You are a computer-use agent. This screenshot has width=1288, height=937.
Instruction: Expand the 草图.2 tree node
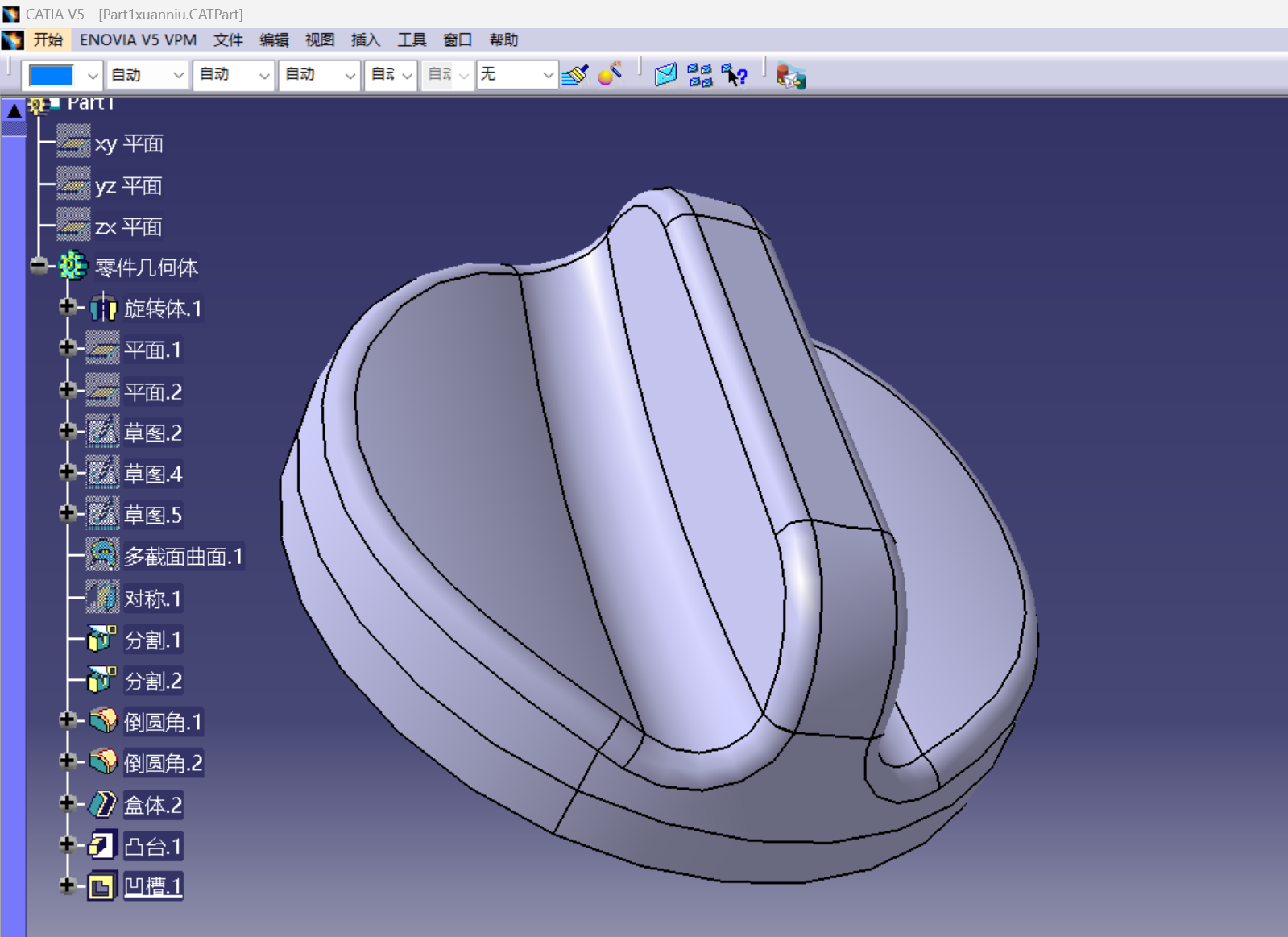click(68, 430)
